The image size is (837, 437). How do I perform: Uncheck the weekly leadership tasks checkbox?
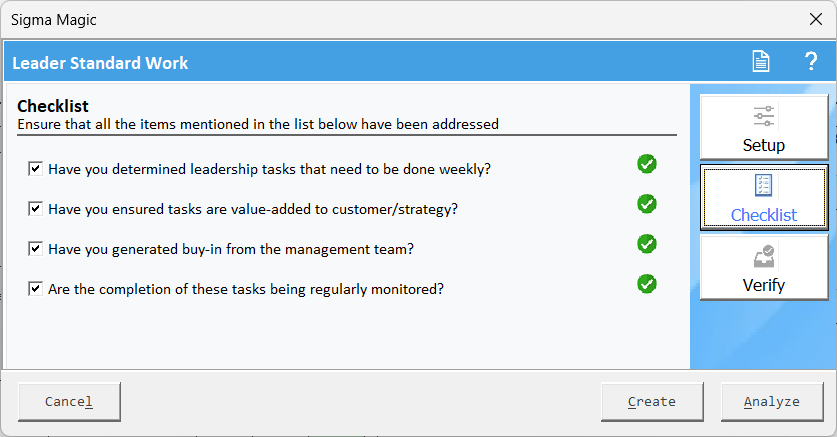(35, 169)
